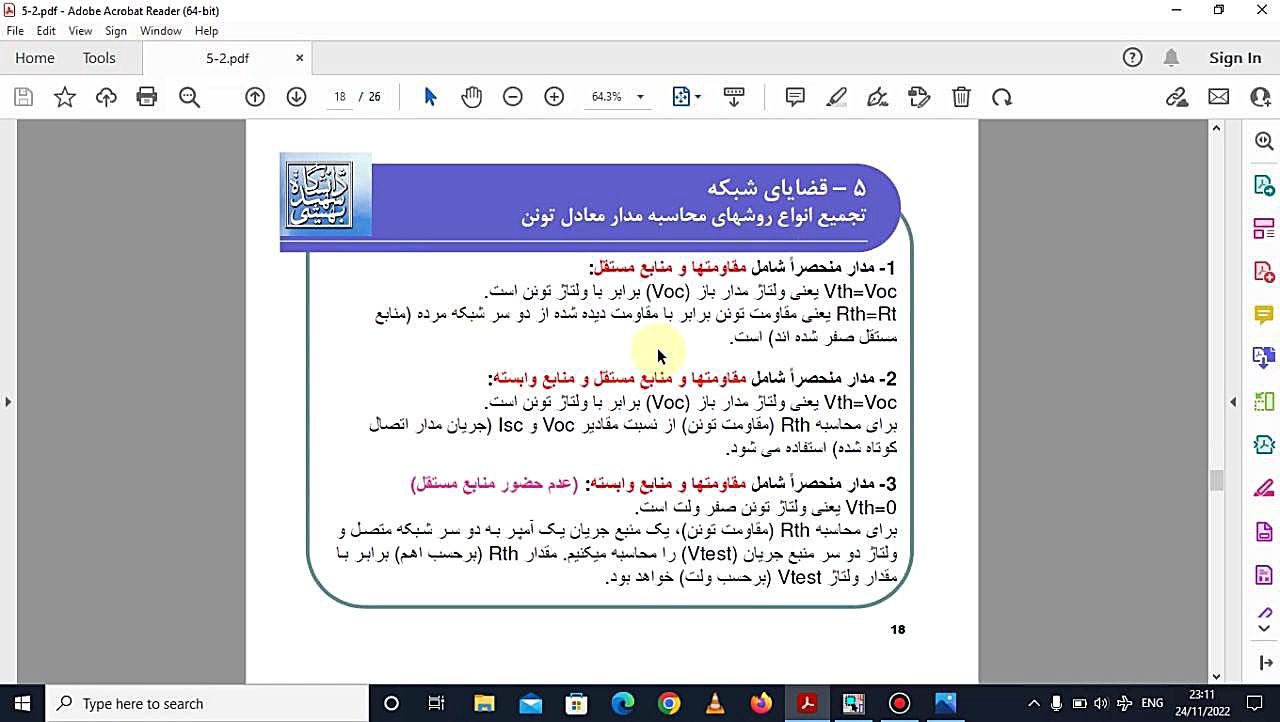Click the Save file icon
The image size is (1280, 722).
23,97
